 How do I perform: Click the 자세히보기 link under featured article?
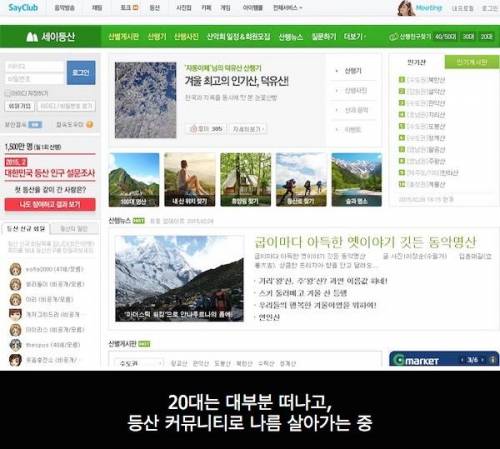point(248,129)
